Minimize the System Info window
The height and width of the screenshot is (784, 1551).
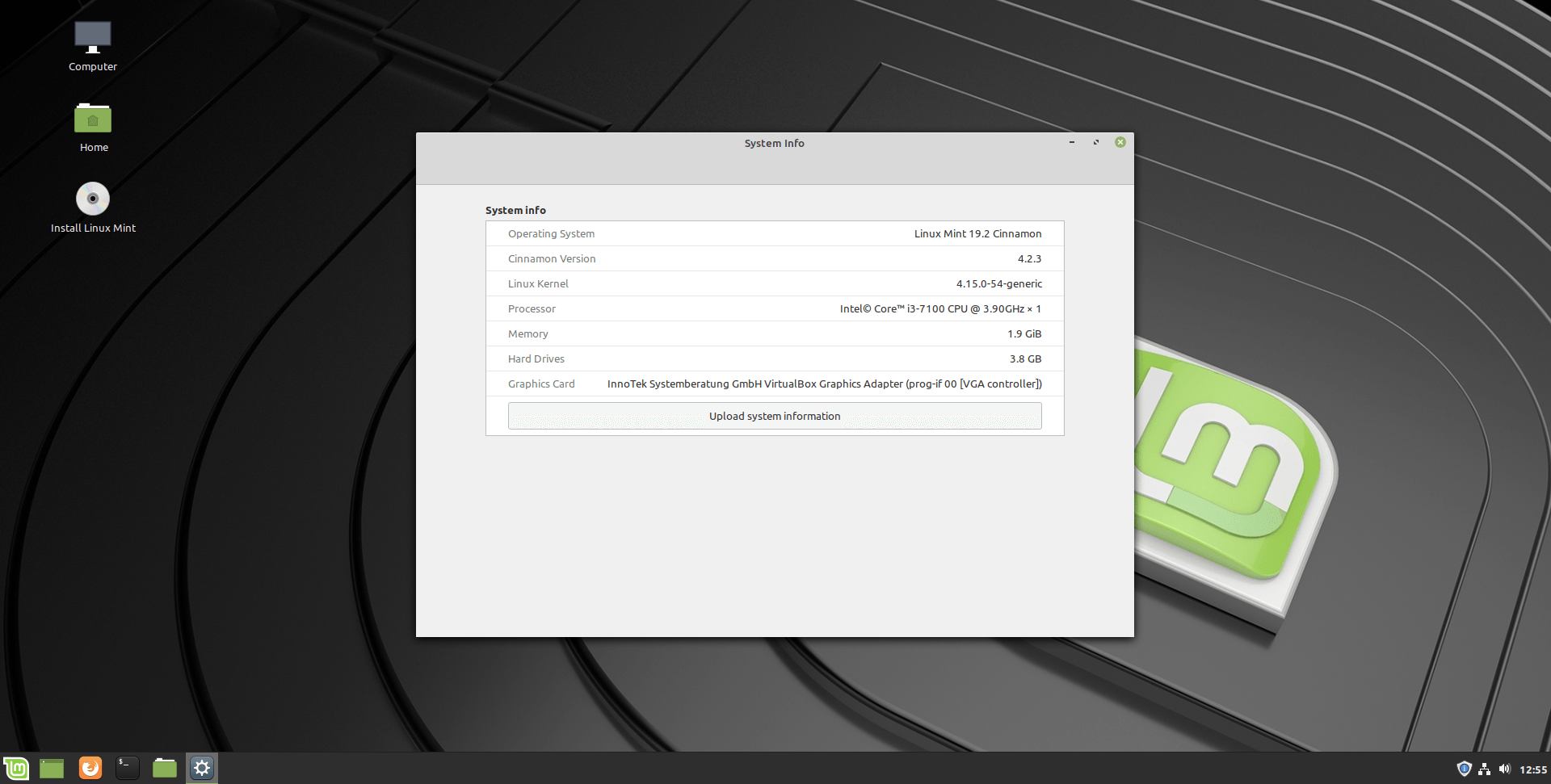point(1072,142)
